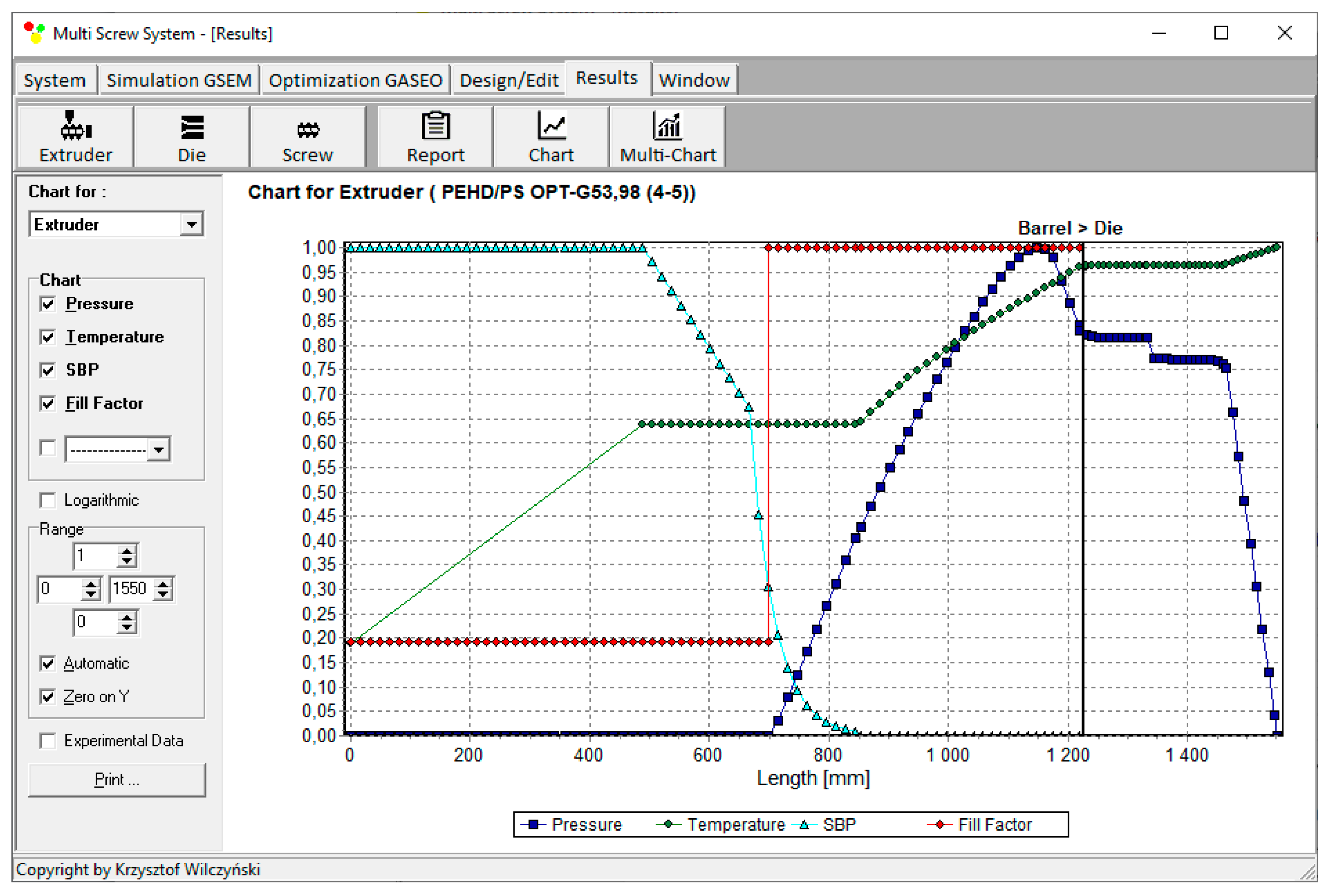
Task: Open the extra series dashed dropdown
Action: [158, 450]
